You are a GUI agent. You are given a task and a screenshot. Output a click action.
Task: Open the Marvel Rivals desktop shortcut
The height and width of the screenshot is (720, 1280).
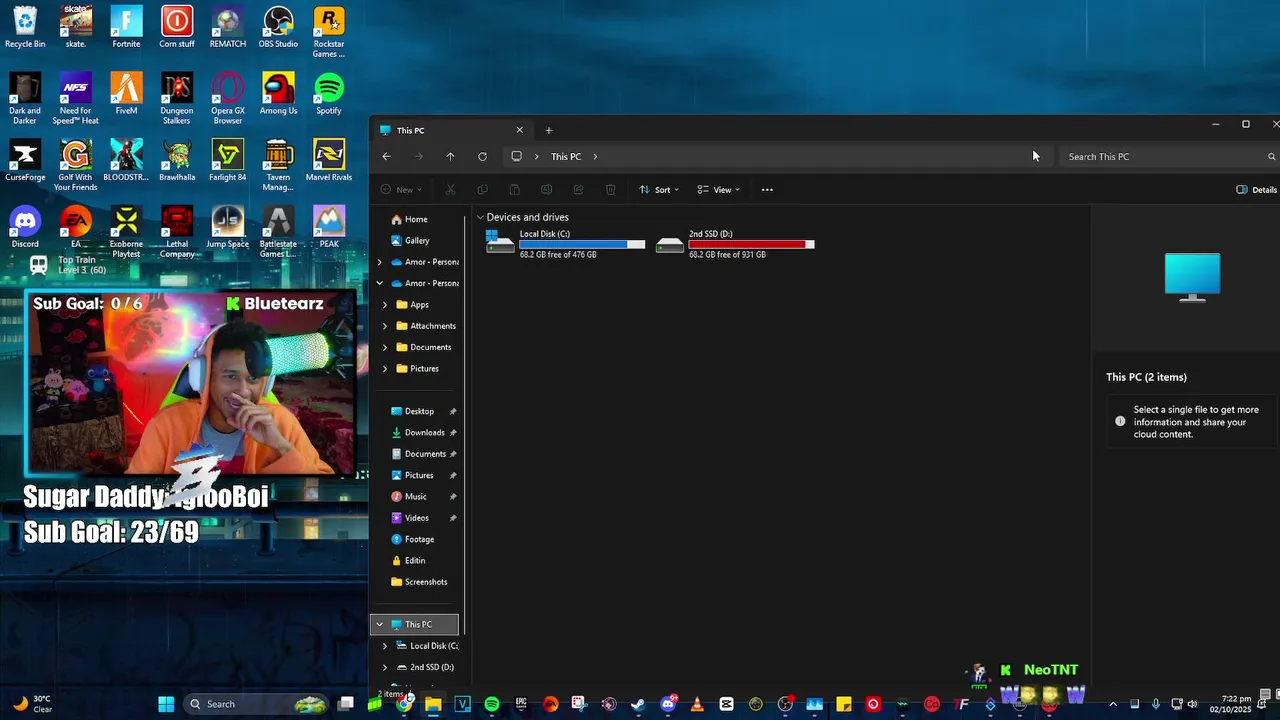(x=329, y=161)
